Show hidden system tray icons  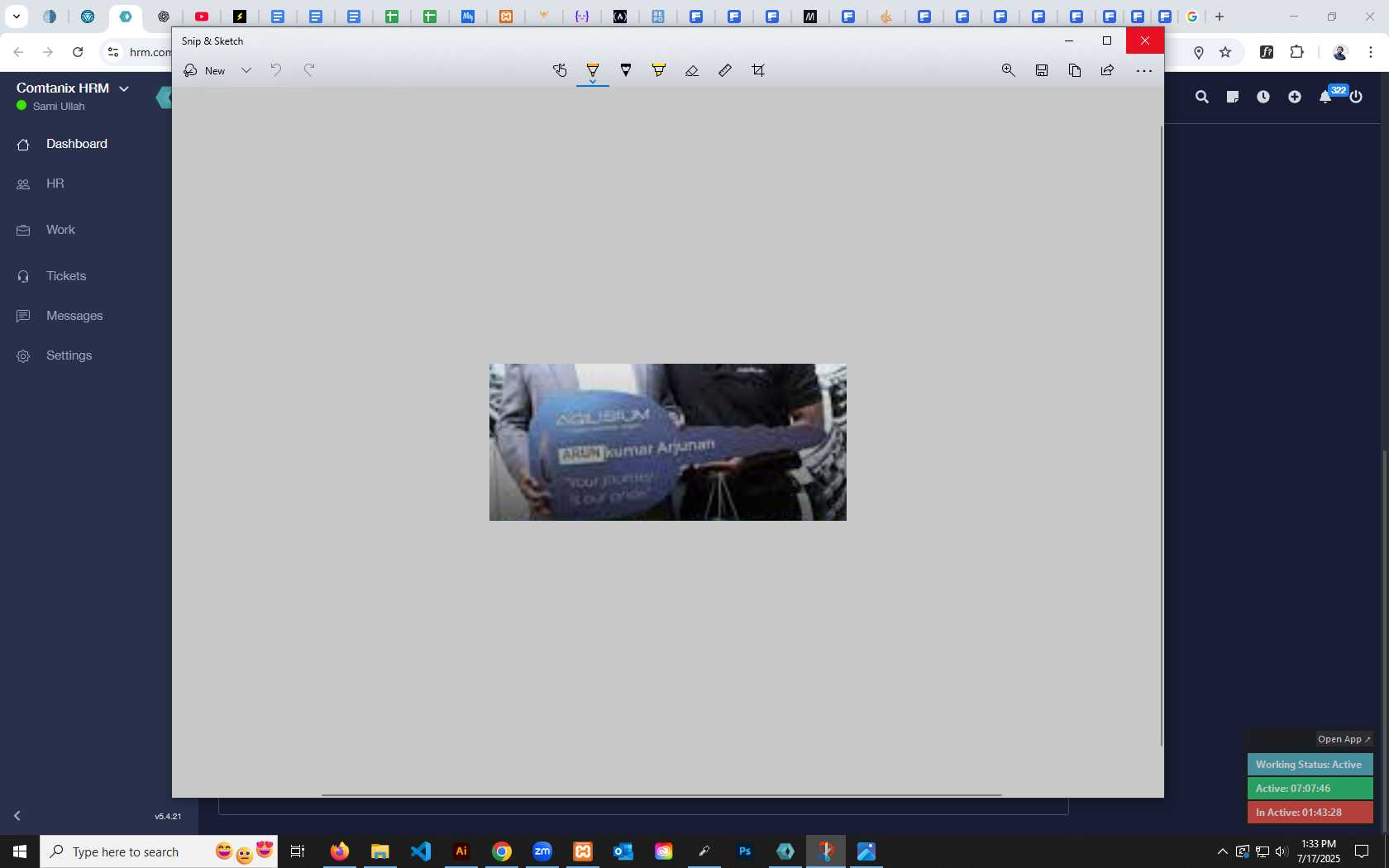pos(1222,851)
